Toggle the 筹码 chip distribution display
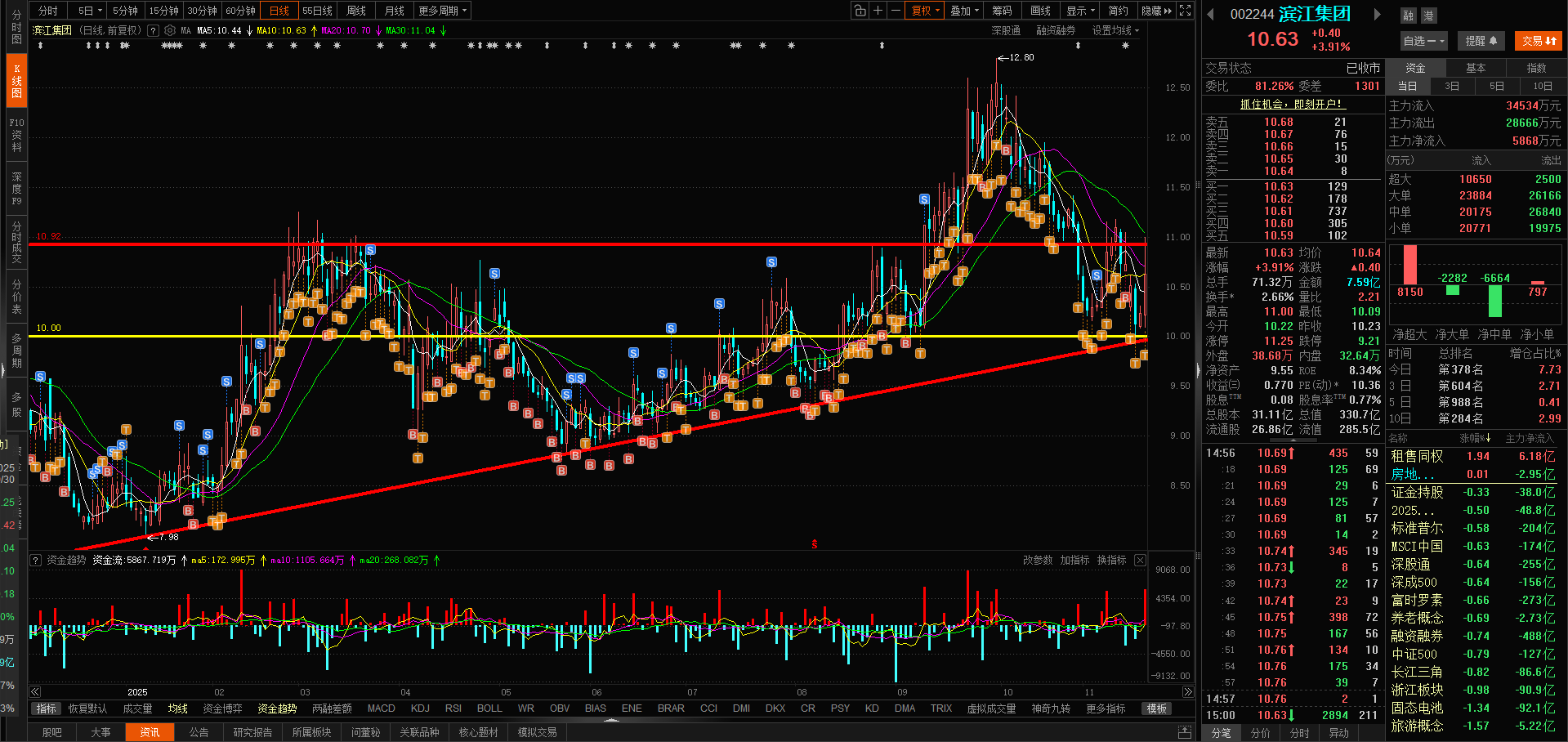 click(x=1002, y=11)
